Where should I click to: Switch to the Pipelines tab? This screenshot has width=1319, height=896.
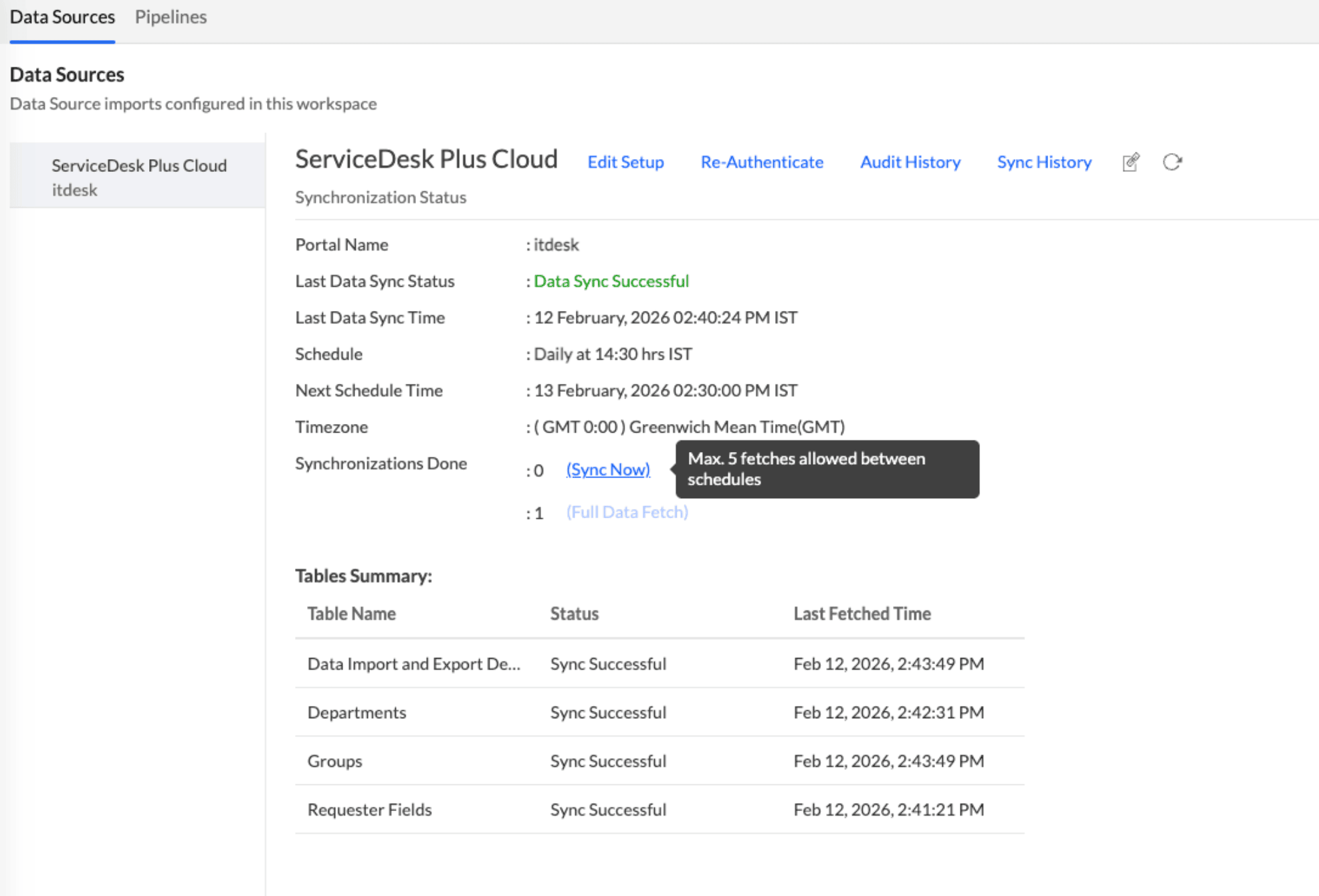point(171,17)
